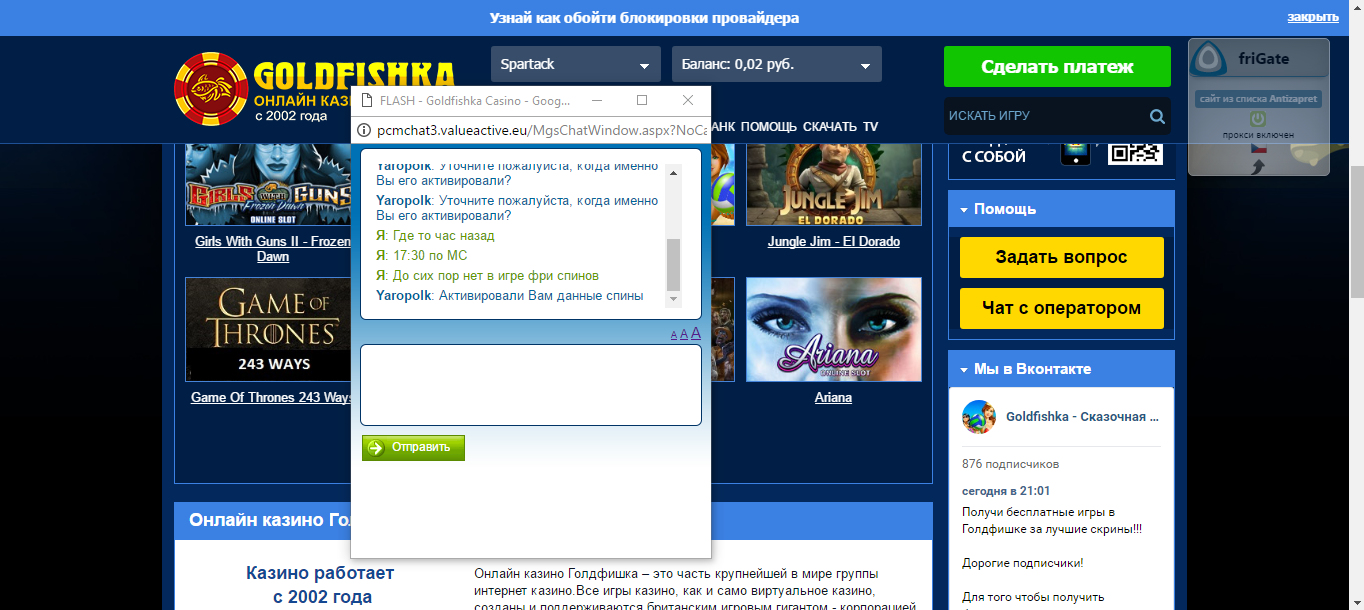Click the Goldfishka casino chip logo
Image resolution: width=1364 pixels, height=610 pixels.
click(210, 88)
